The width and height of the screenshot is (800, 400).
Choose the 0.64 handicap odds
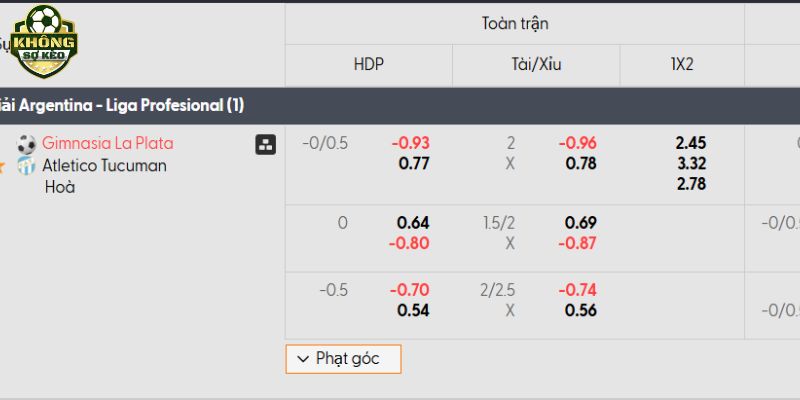coord(413,223)
